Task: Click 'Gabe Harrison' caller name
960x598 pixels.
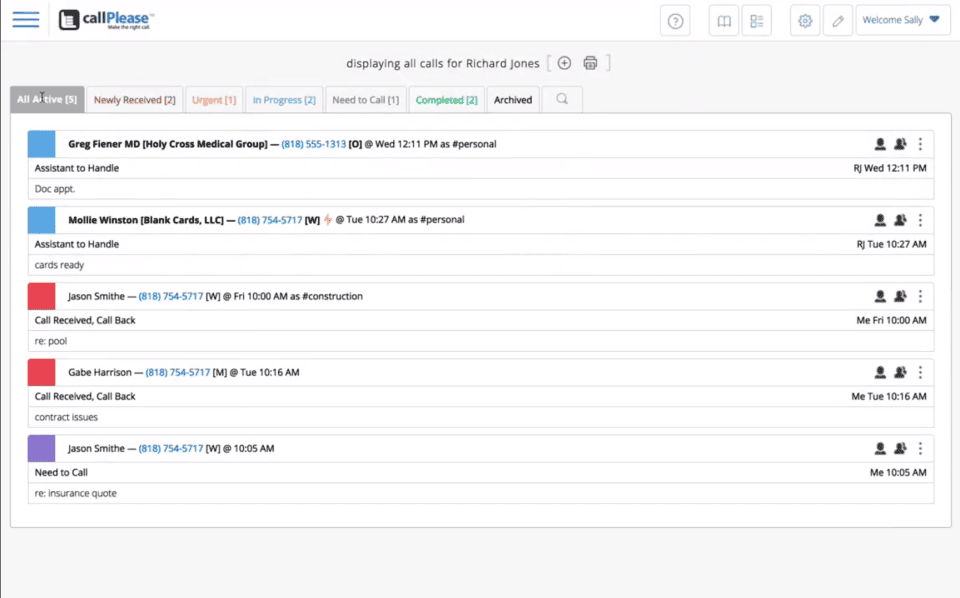Action: pyautogui.click(x=100, y=372)
